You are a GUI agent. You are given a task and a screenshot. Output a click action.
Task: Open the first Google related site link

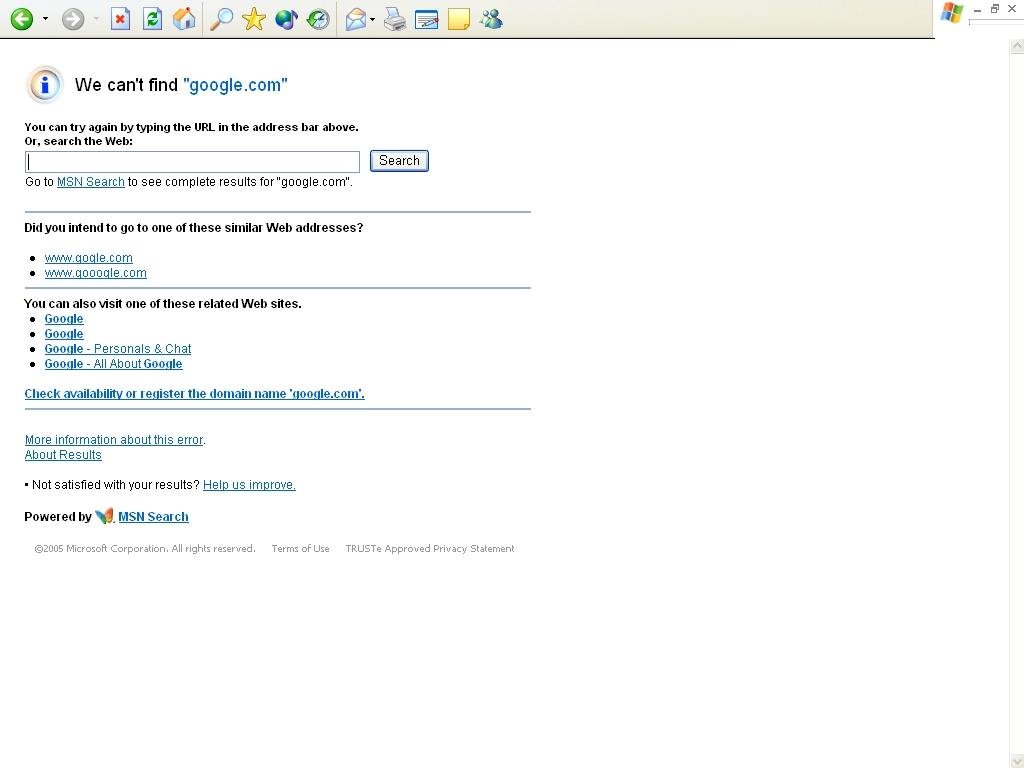tap(64, 319)
